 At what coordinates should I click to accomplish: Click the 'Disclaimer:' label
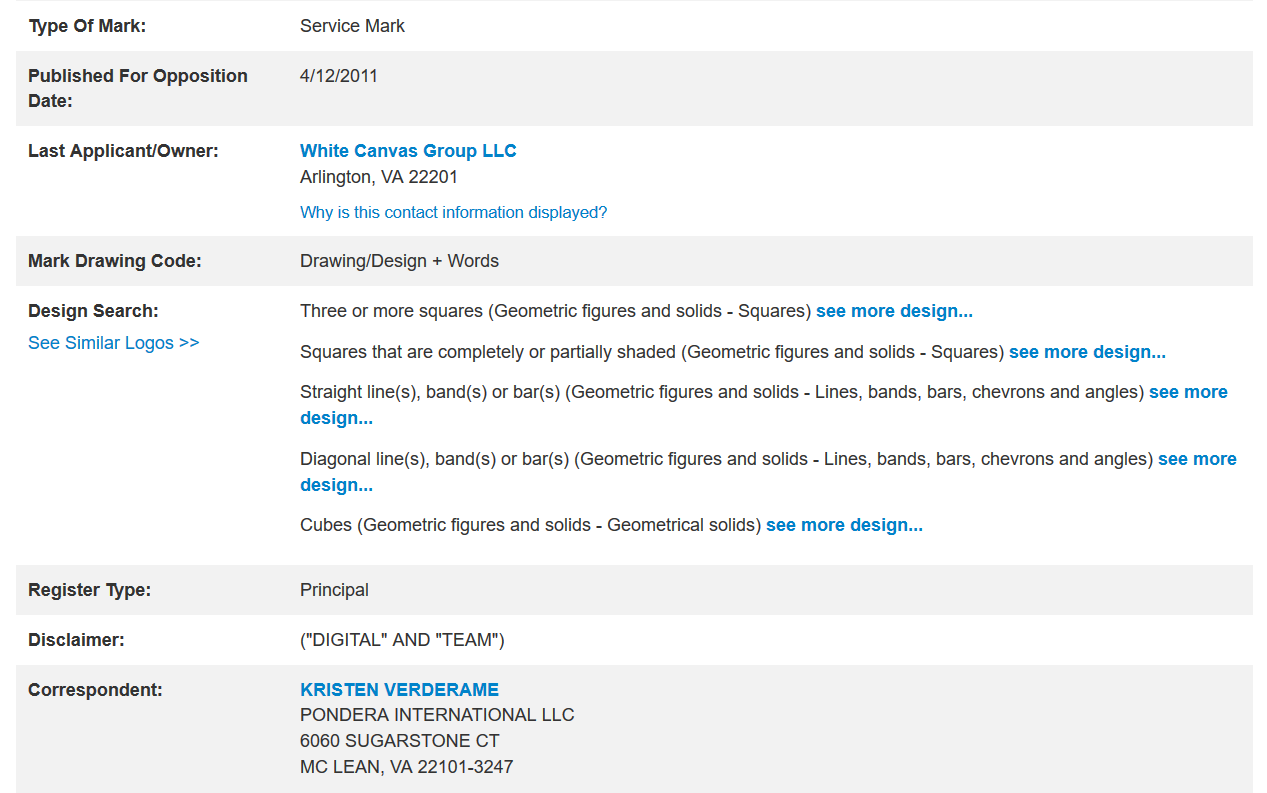[76, 640]
